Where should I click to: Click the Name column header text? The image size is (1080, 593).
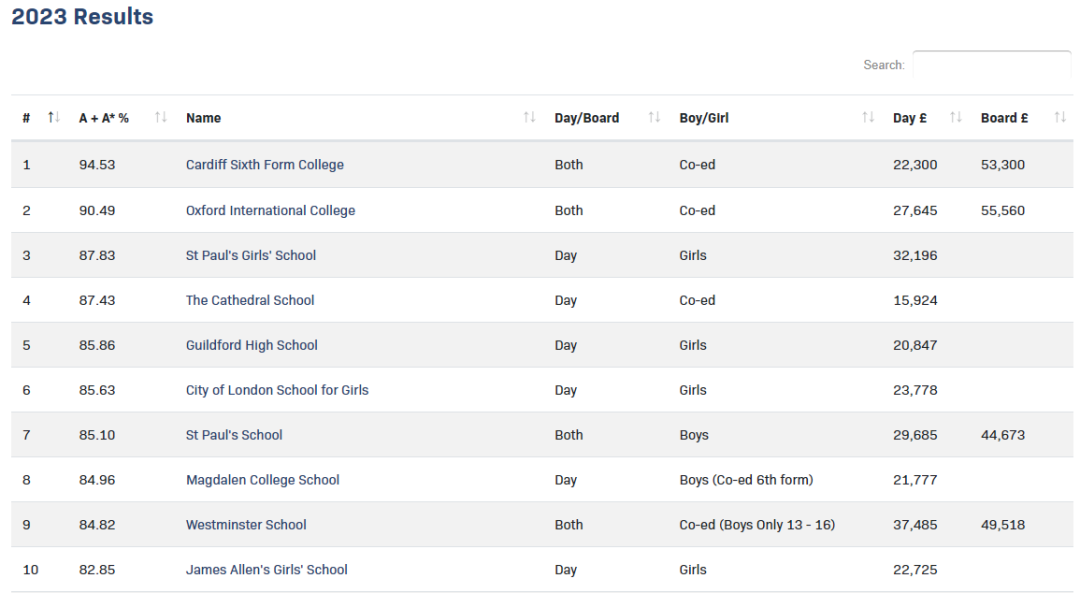(x=203, y=118)
